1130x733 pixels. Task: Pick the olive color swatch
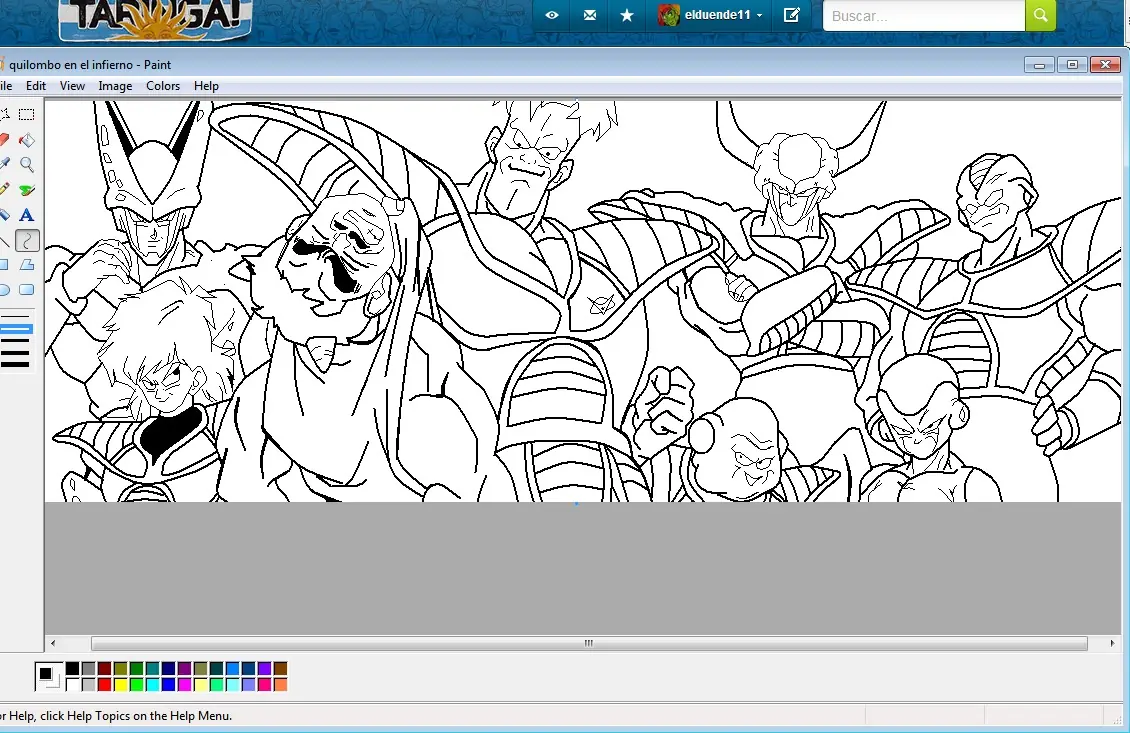pos(120,668)
